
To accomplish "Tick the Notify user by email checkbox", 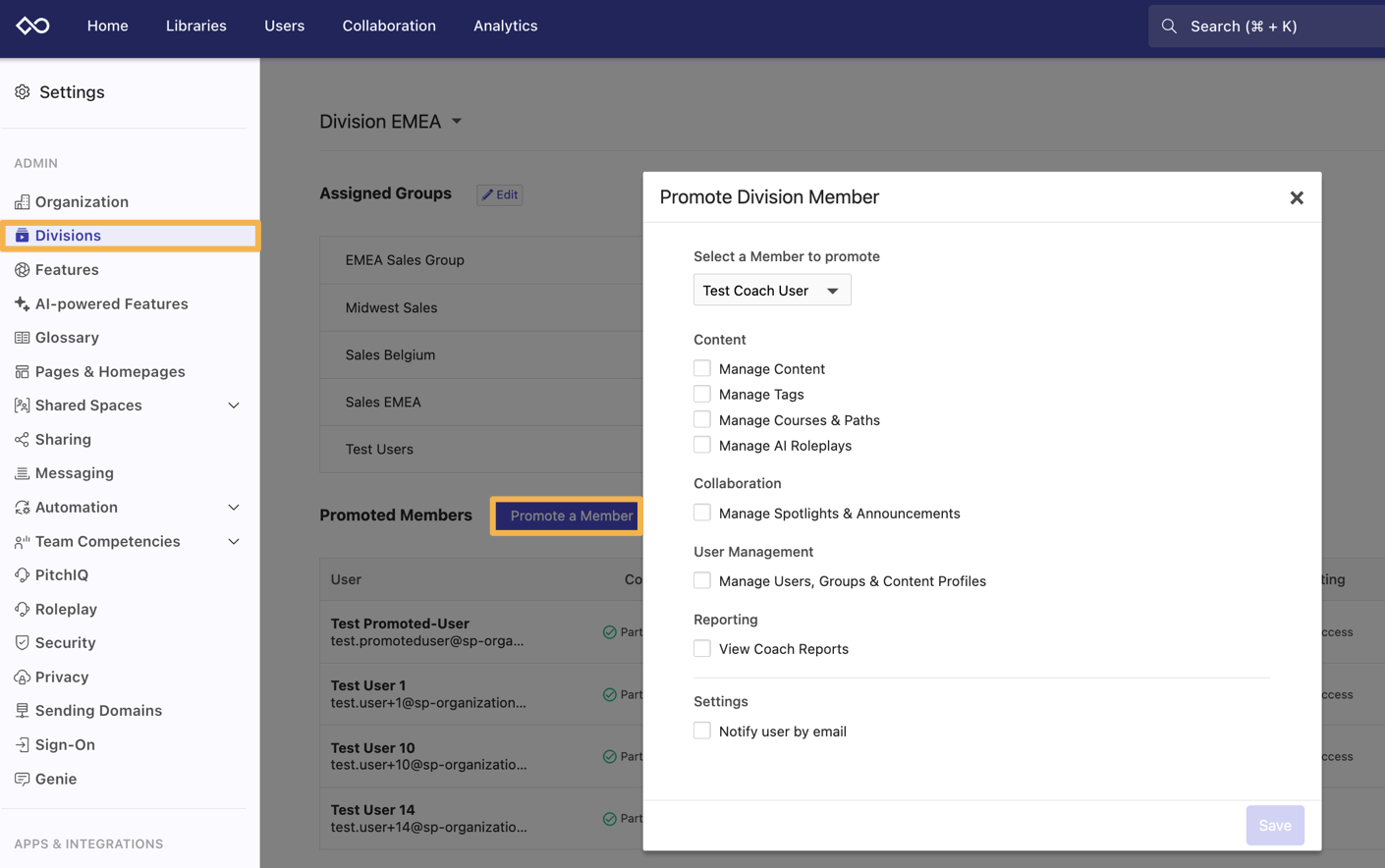I will tap(702, 731).
